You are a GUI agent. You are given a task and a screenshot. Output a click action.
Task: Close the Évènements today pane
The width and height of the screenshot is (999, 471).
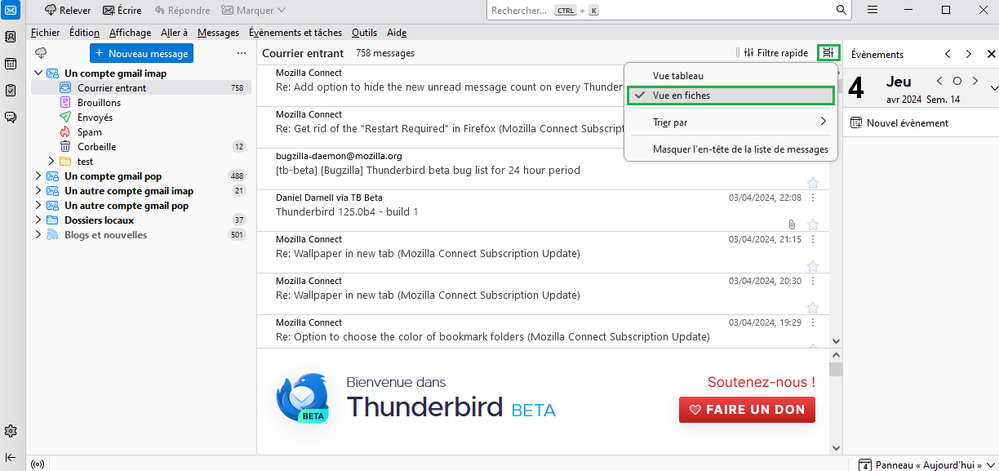coord(991,54)
